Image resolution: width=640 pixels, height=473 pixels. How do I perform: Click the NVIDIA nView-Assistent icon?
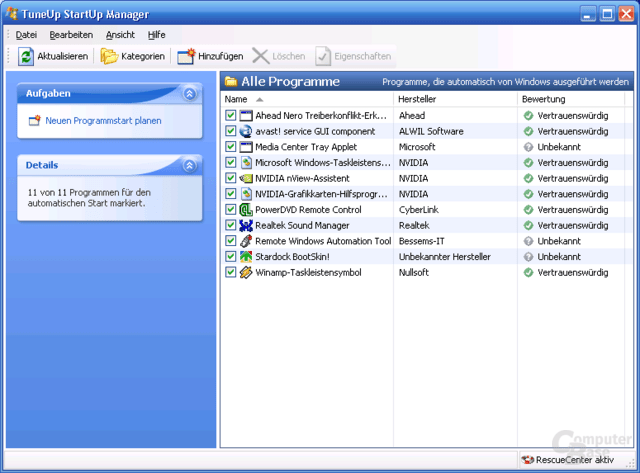pyautogui.click(x=246, y=178)
